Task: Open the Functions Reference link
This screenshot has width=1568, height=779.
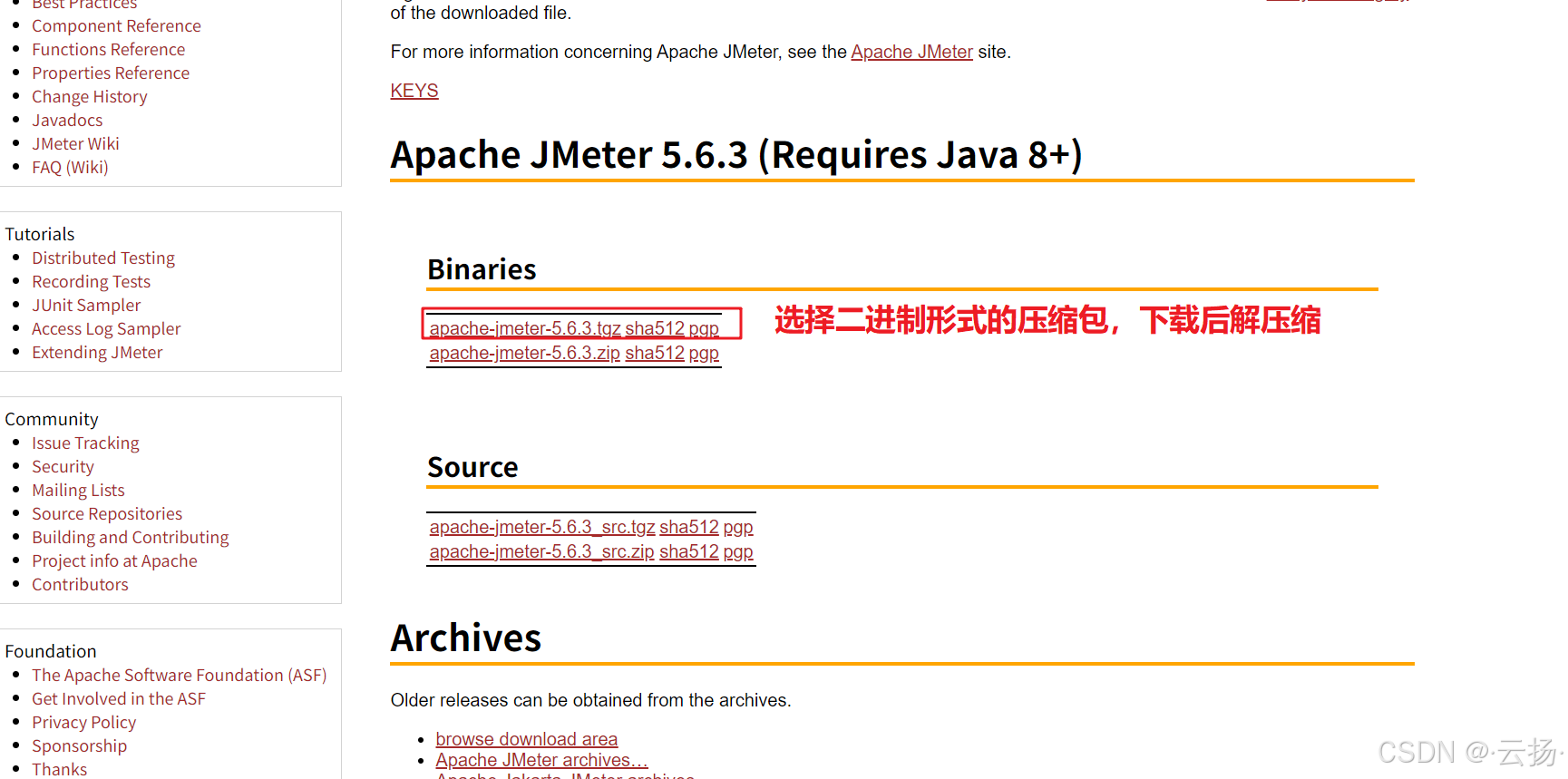Action: (108, 50)
